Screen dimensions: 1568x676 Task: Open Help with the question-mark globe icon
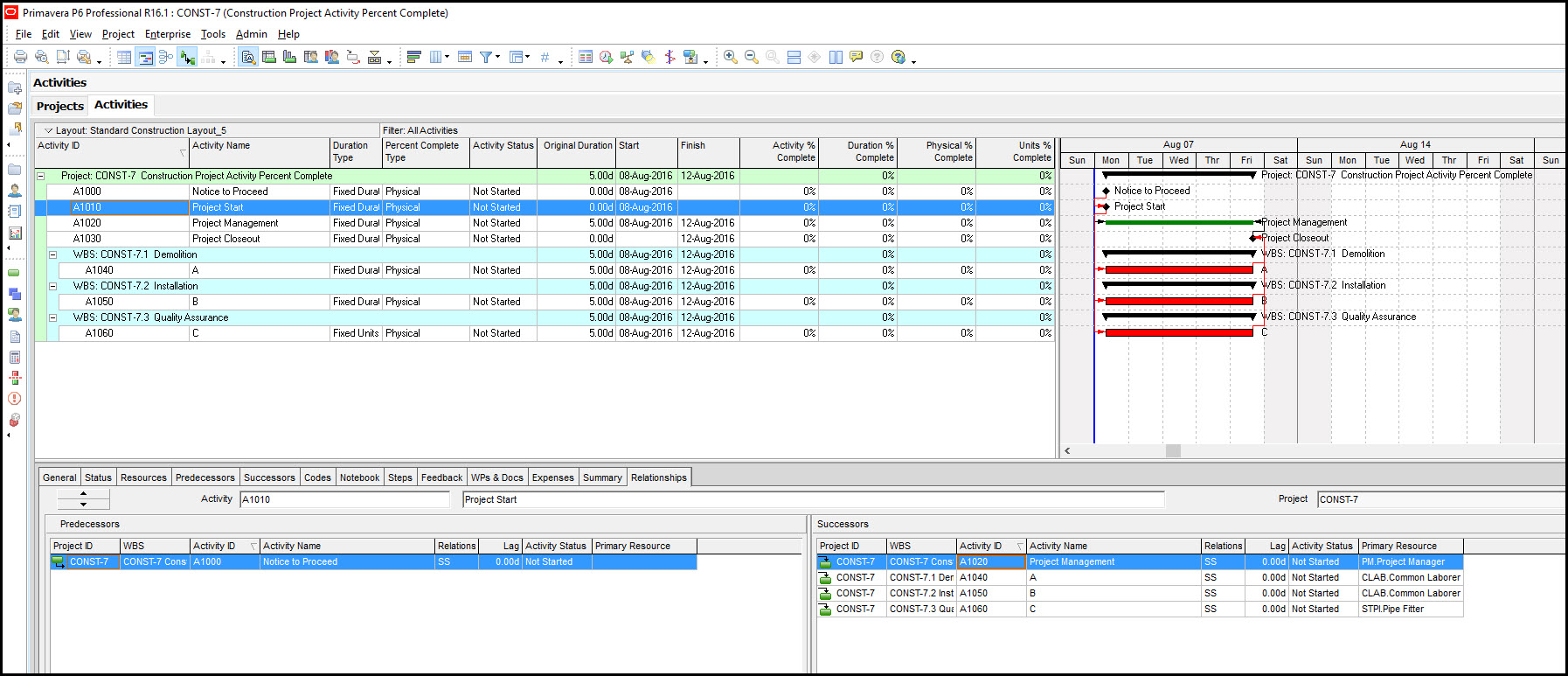(x=898, y=57)
